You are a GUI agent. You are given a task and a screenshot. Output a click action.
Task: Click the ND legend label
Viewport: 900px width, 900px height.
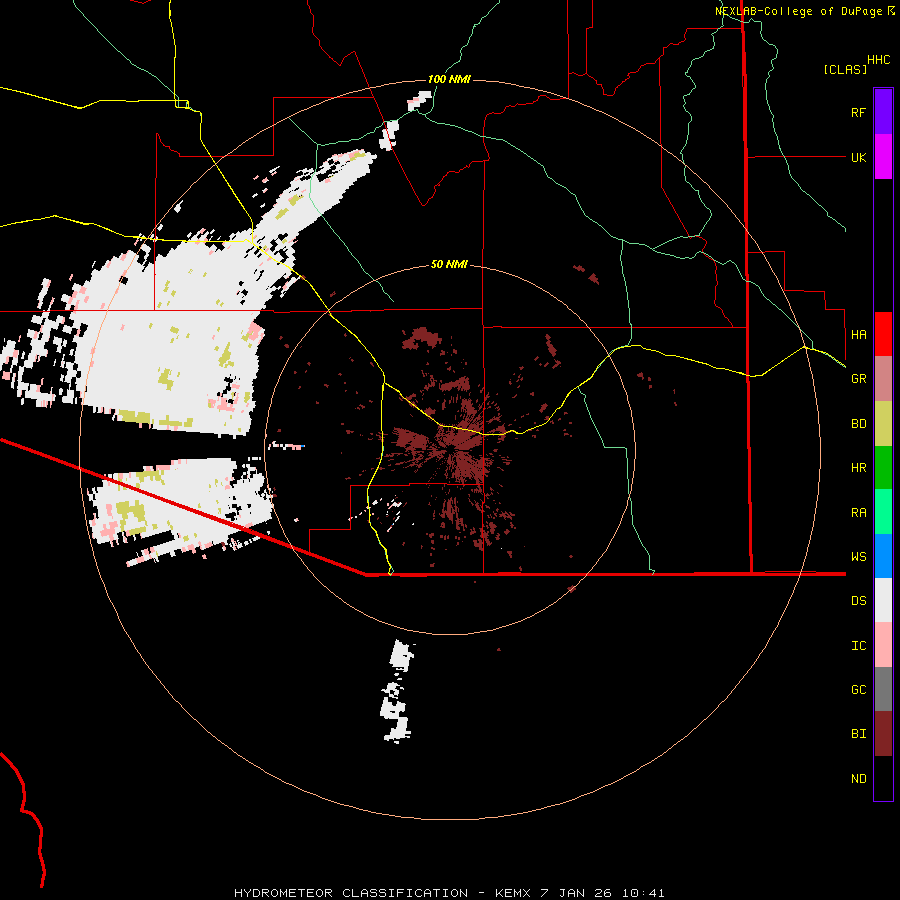coord(858,779)
